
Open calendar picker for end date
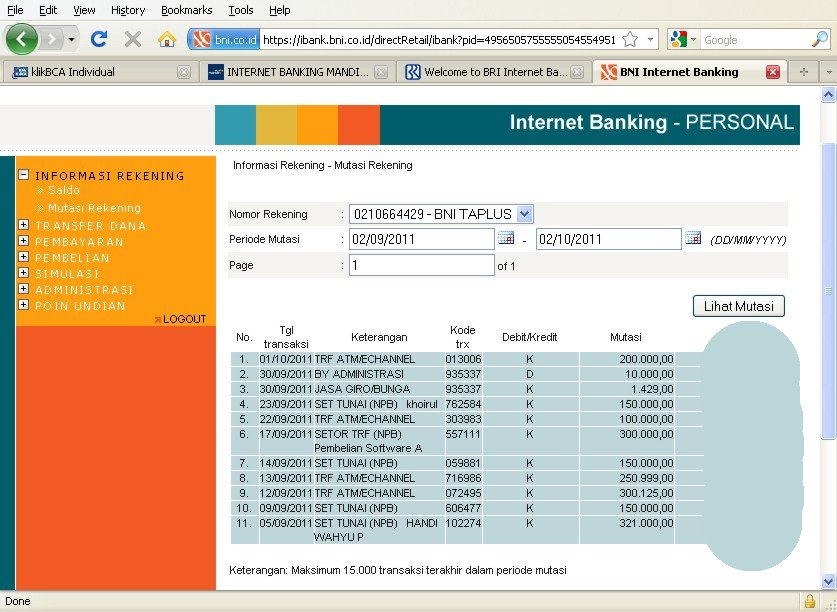pyautogui.click(x=693, y=238)
